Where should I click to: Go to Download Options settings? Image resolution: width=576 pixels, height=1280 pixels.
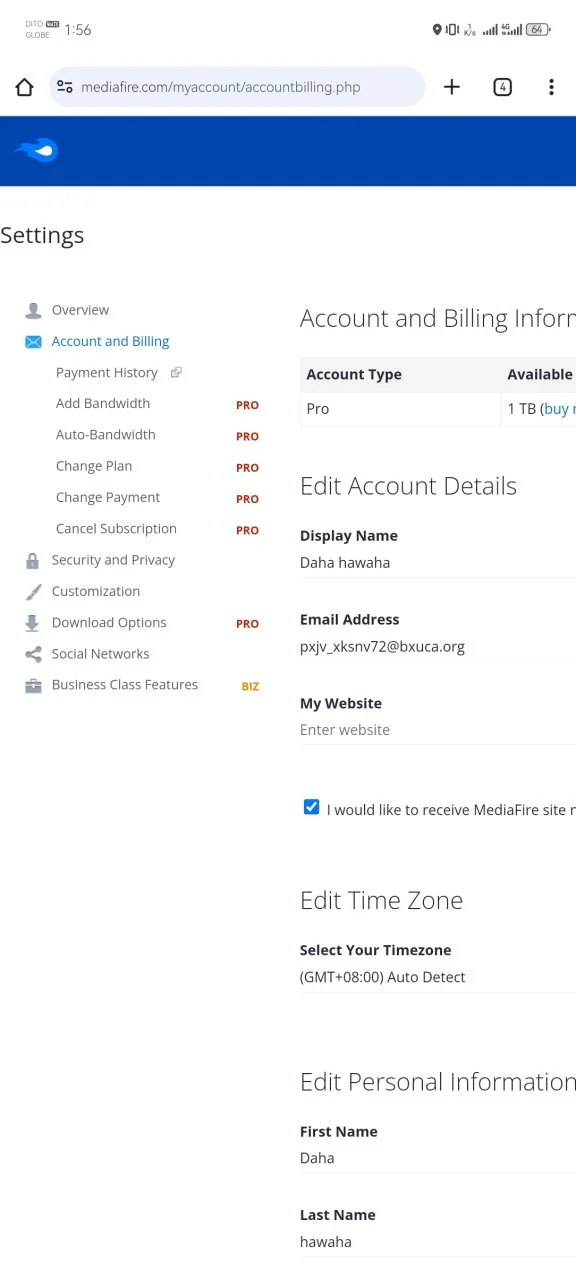109,622
